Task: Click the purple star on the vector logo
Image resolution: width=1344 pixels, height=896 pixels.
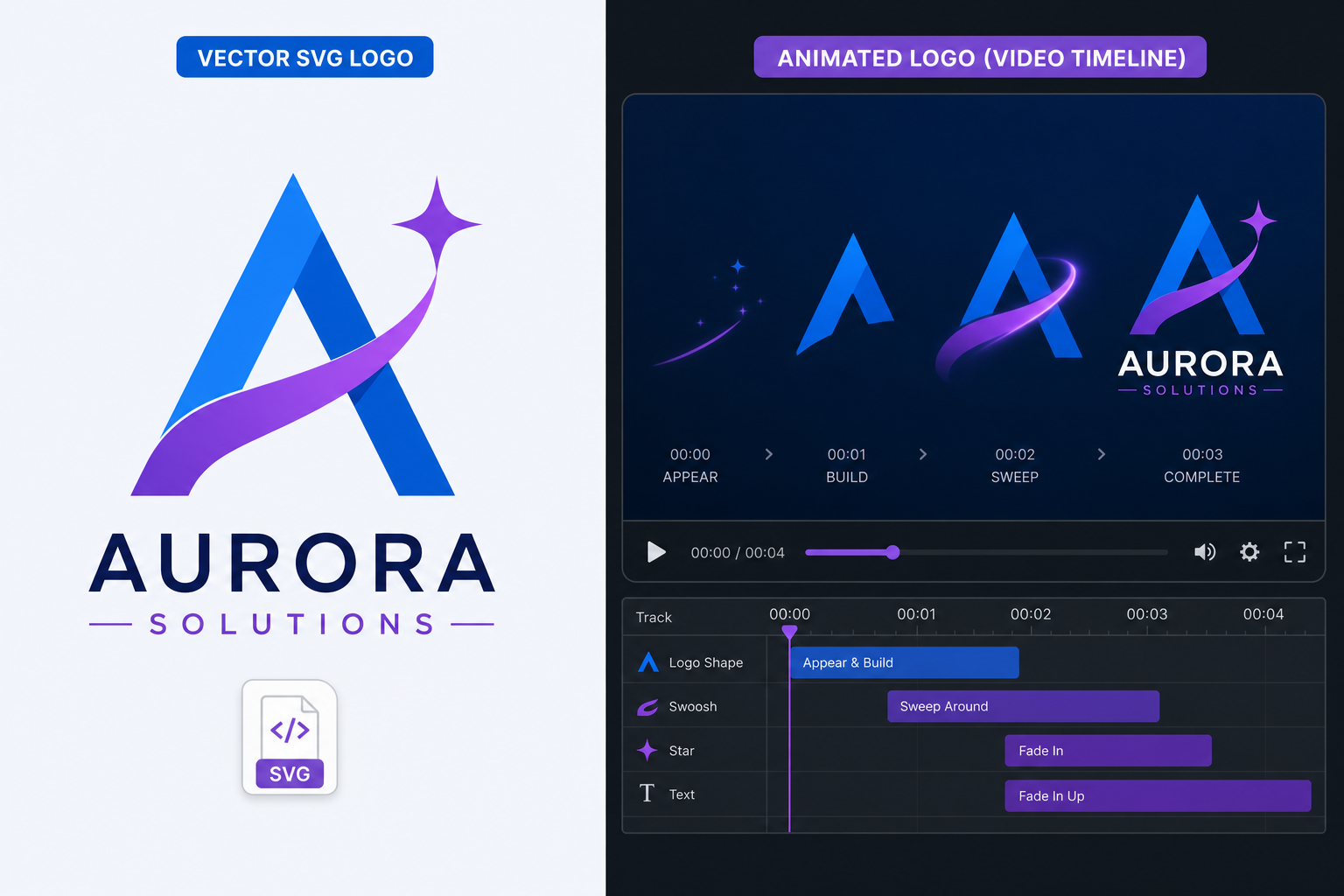Action: (x=437, y=223)
